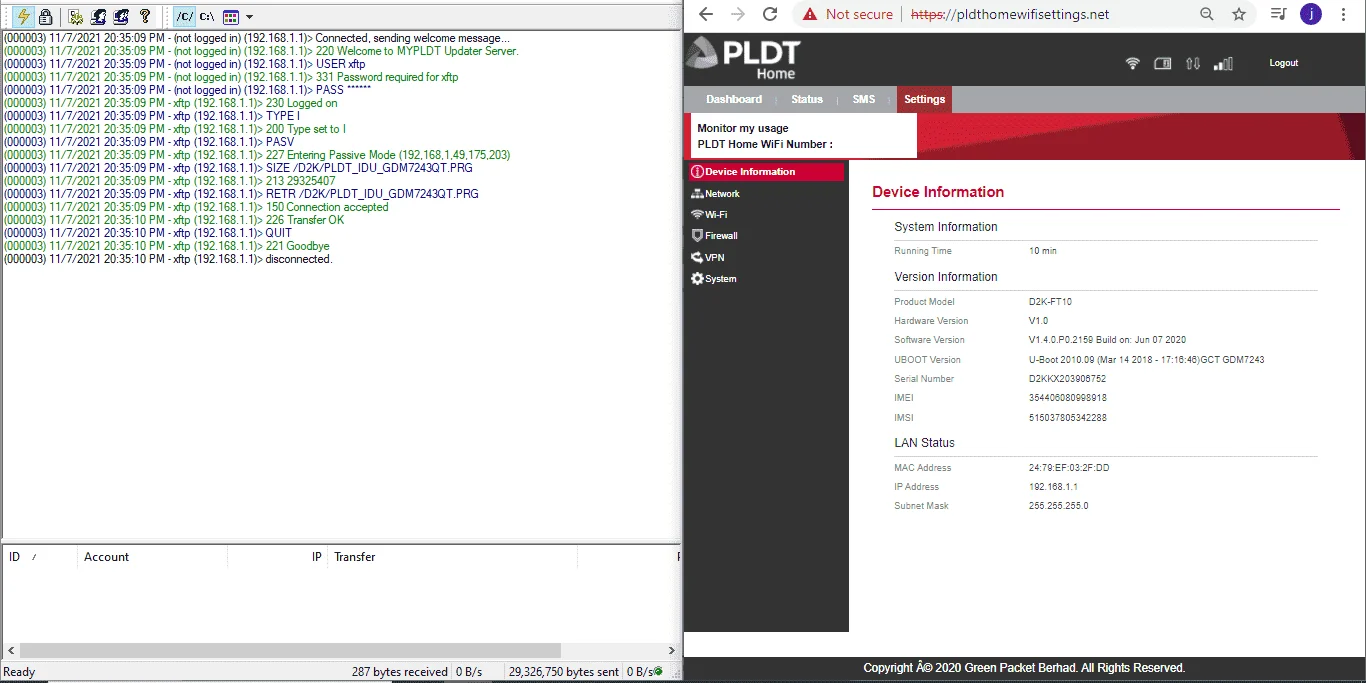The image size is (1366, 683).
Task: Open Wi-Fi settings in the sidebar
Action: click(709, 215)
